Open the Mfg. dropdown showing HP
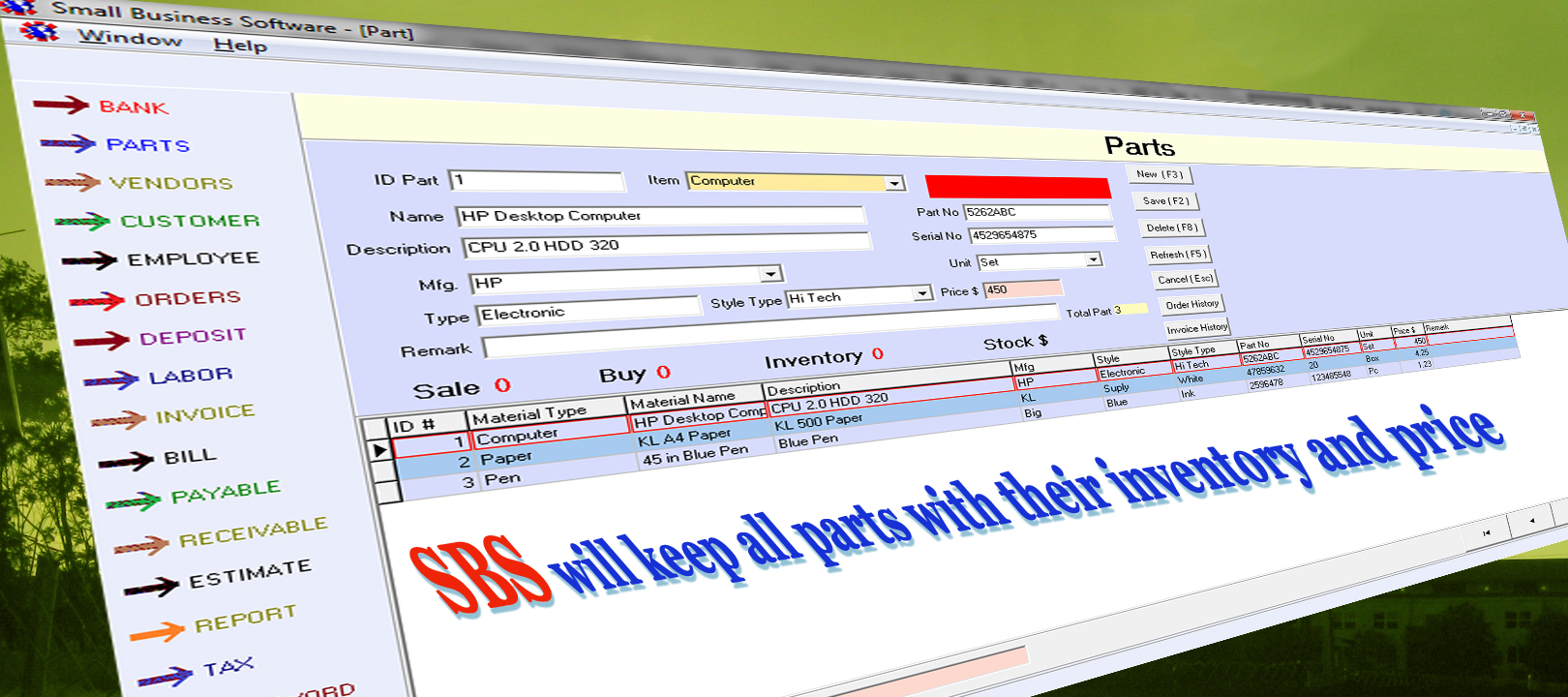 (769, 274)
